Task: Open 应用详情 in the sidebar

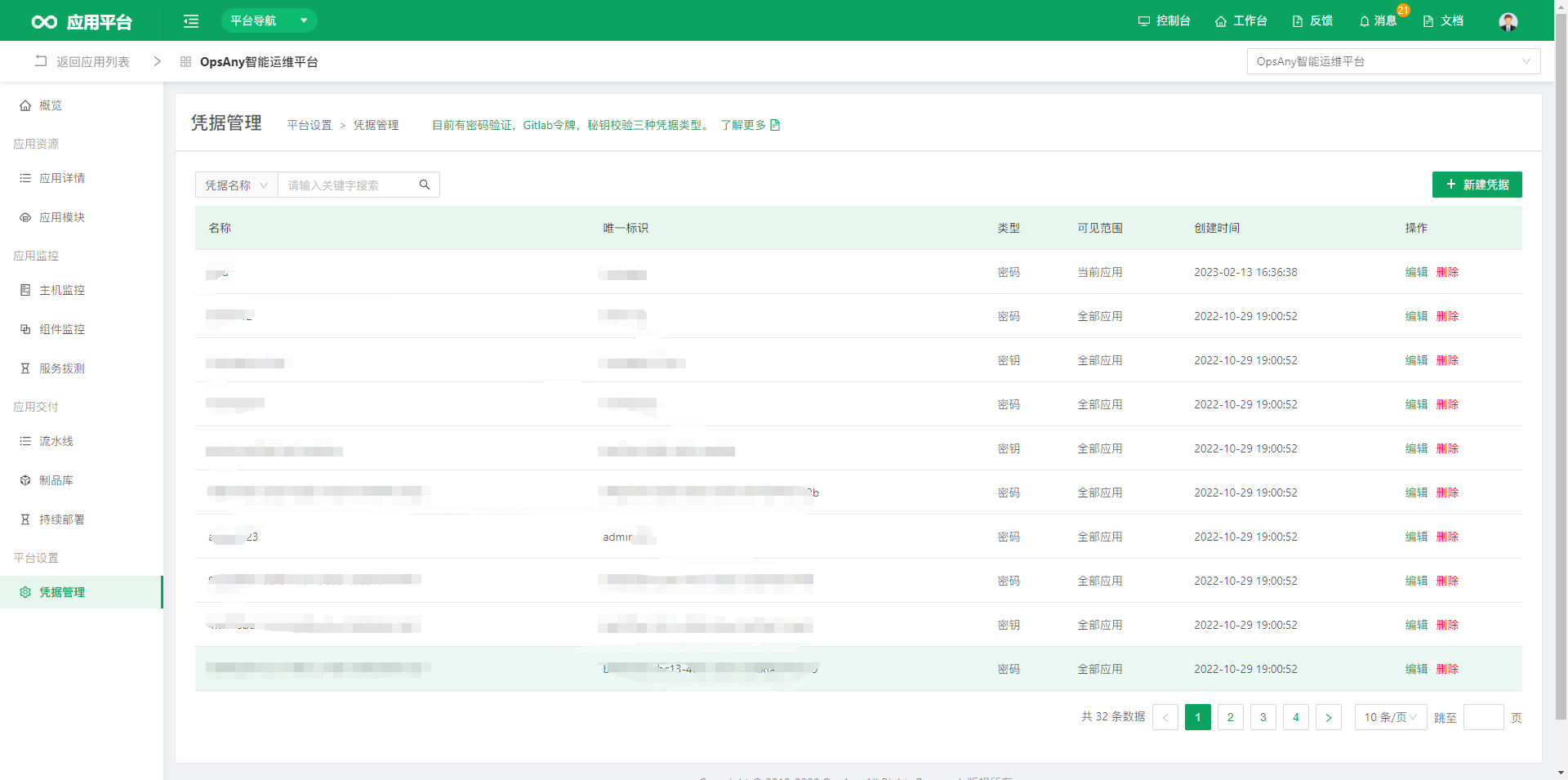Action: [82, 178]
